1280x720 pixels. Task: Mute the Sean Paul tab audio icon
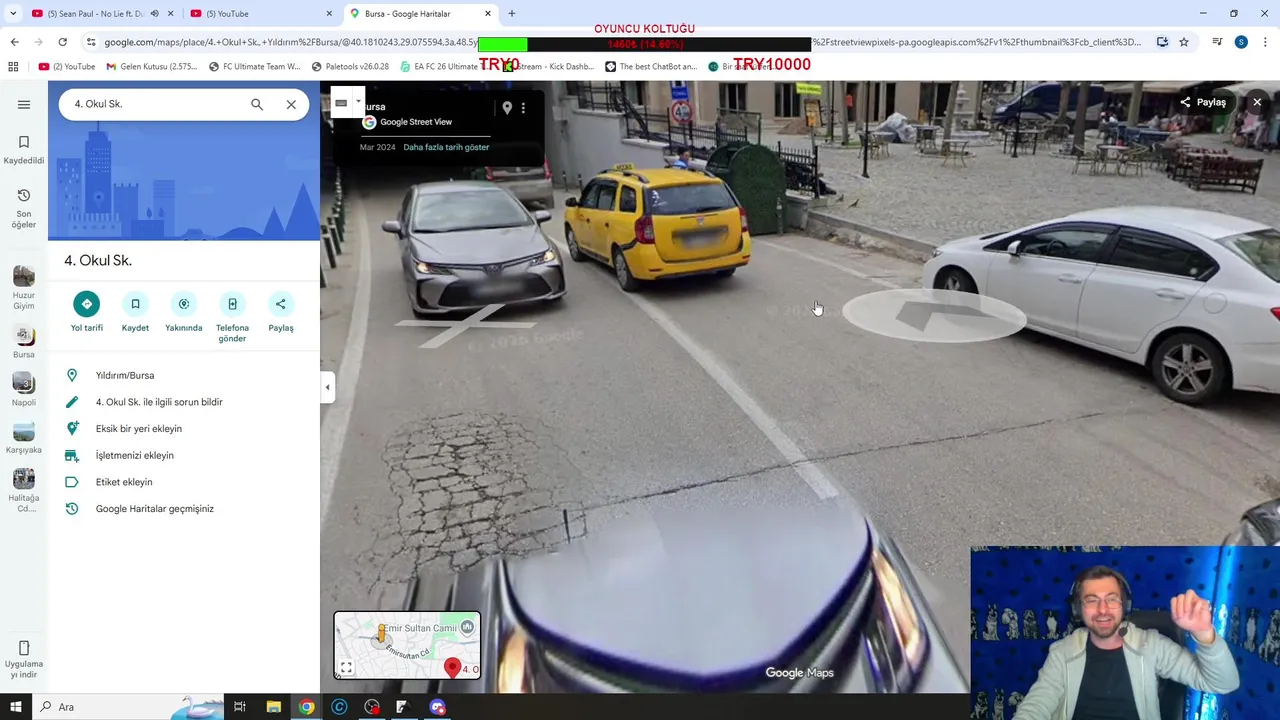point(154,14)
